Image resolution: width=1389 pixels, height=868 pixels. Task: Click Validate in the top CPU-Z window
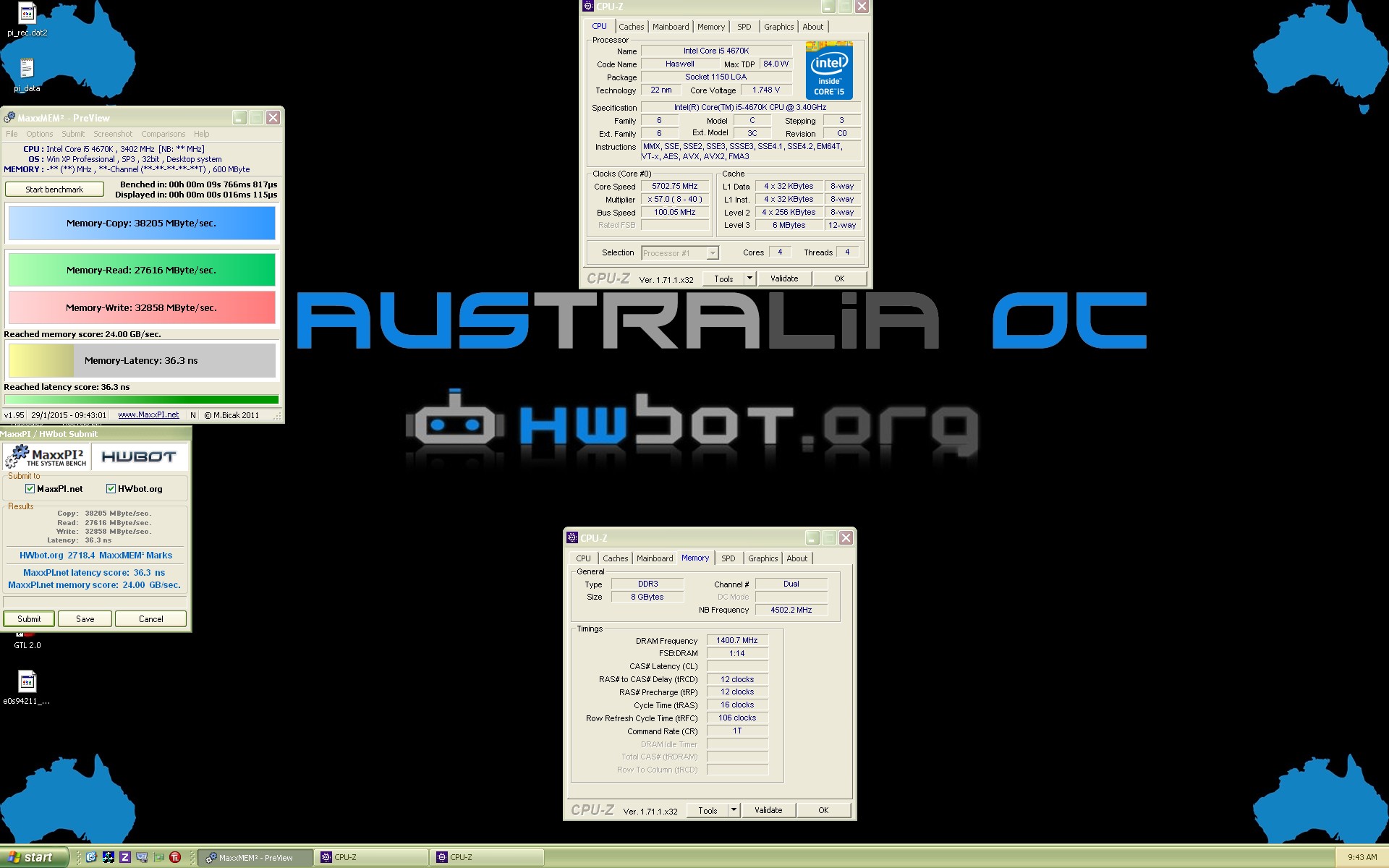(x=784, y=278)
